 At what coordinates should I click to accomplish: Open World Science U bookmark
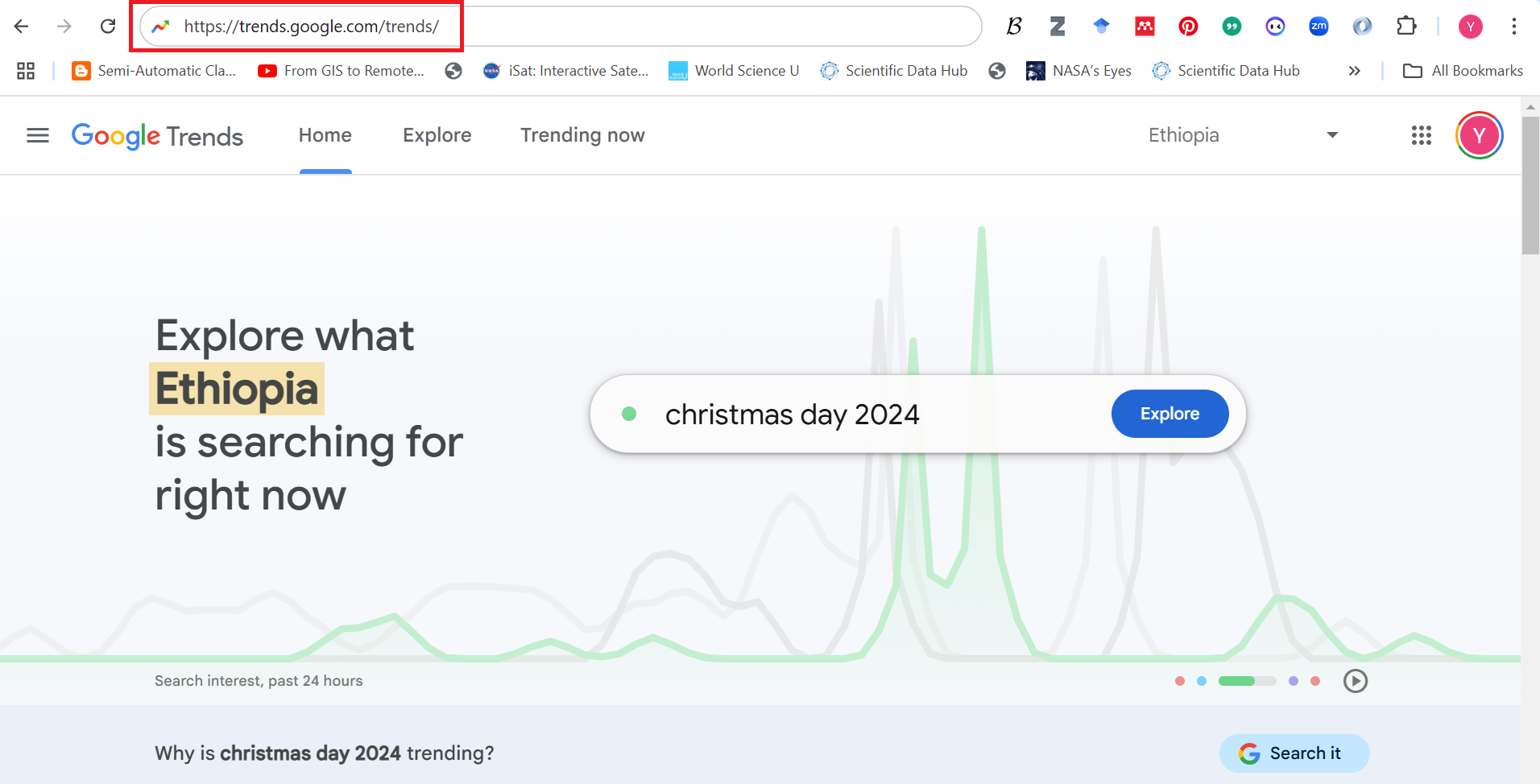[734, 71]
